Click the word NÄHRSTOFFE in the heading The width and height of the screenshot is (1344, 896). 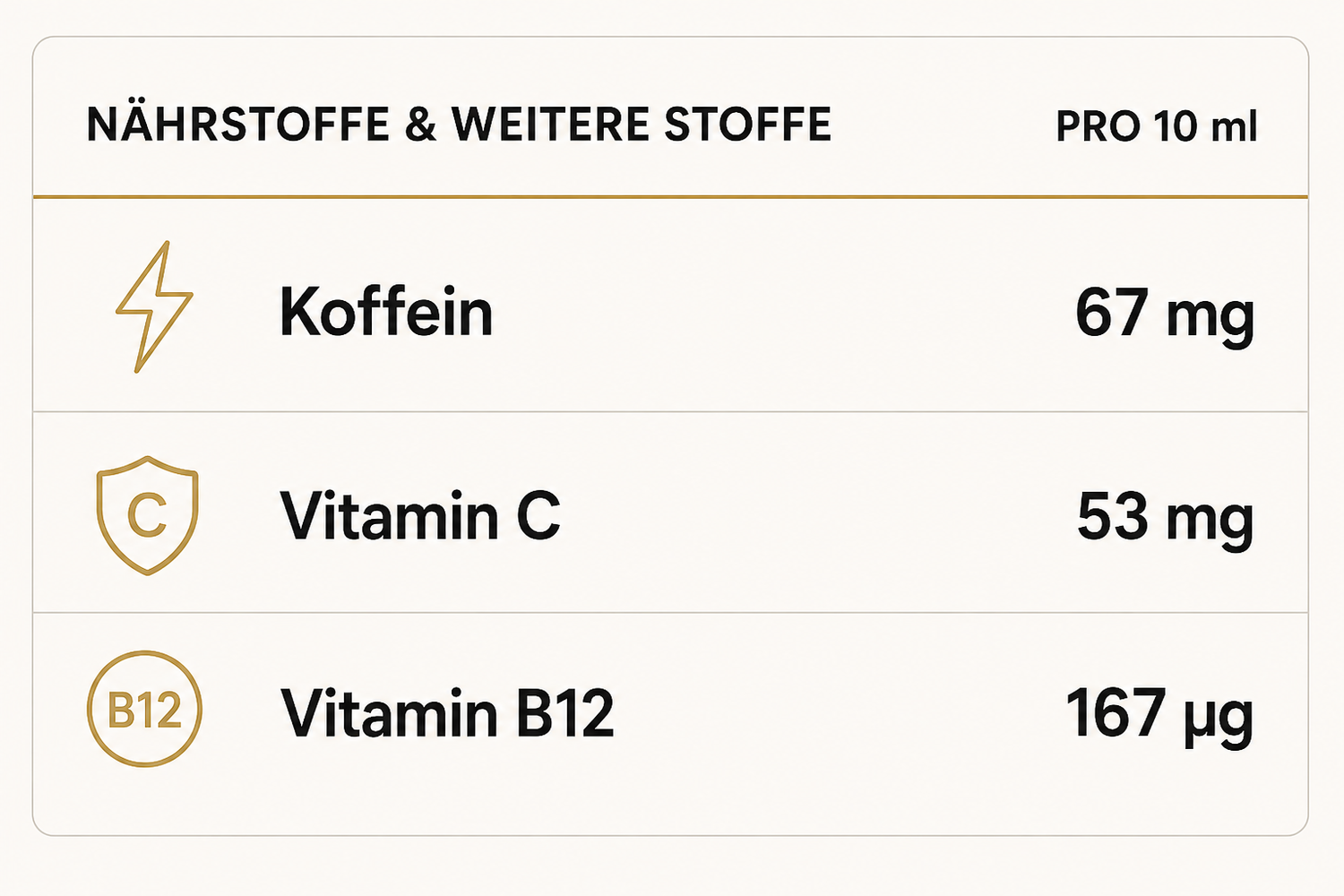click(238, 123)
